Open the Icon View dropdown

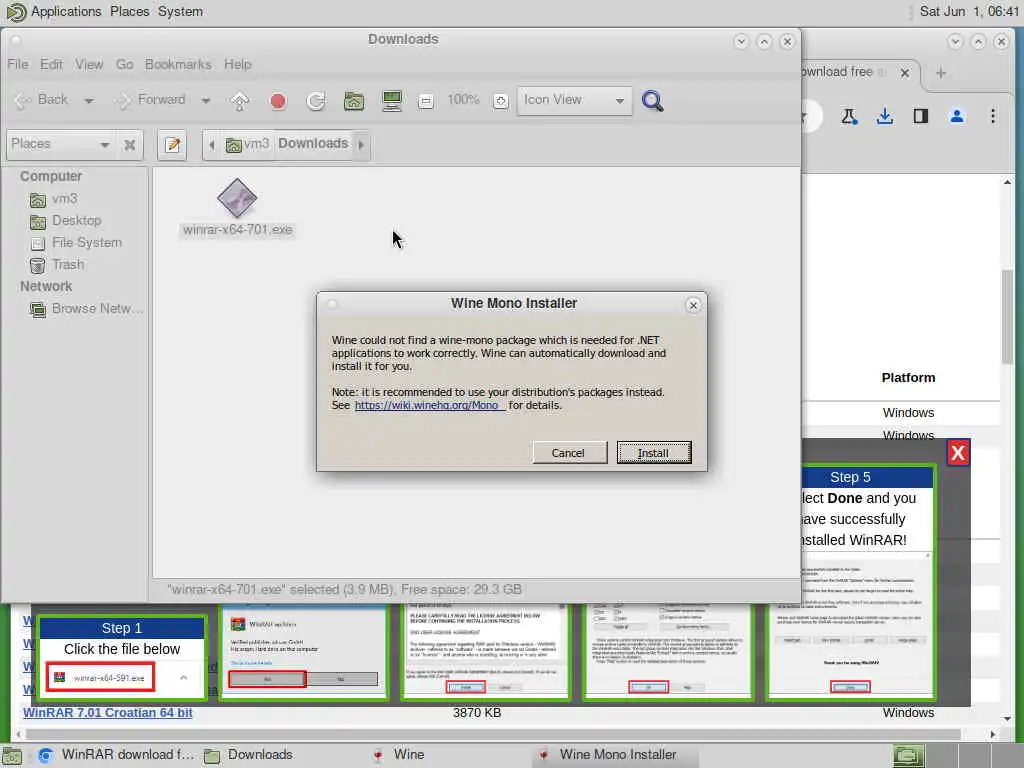575,101
